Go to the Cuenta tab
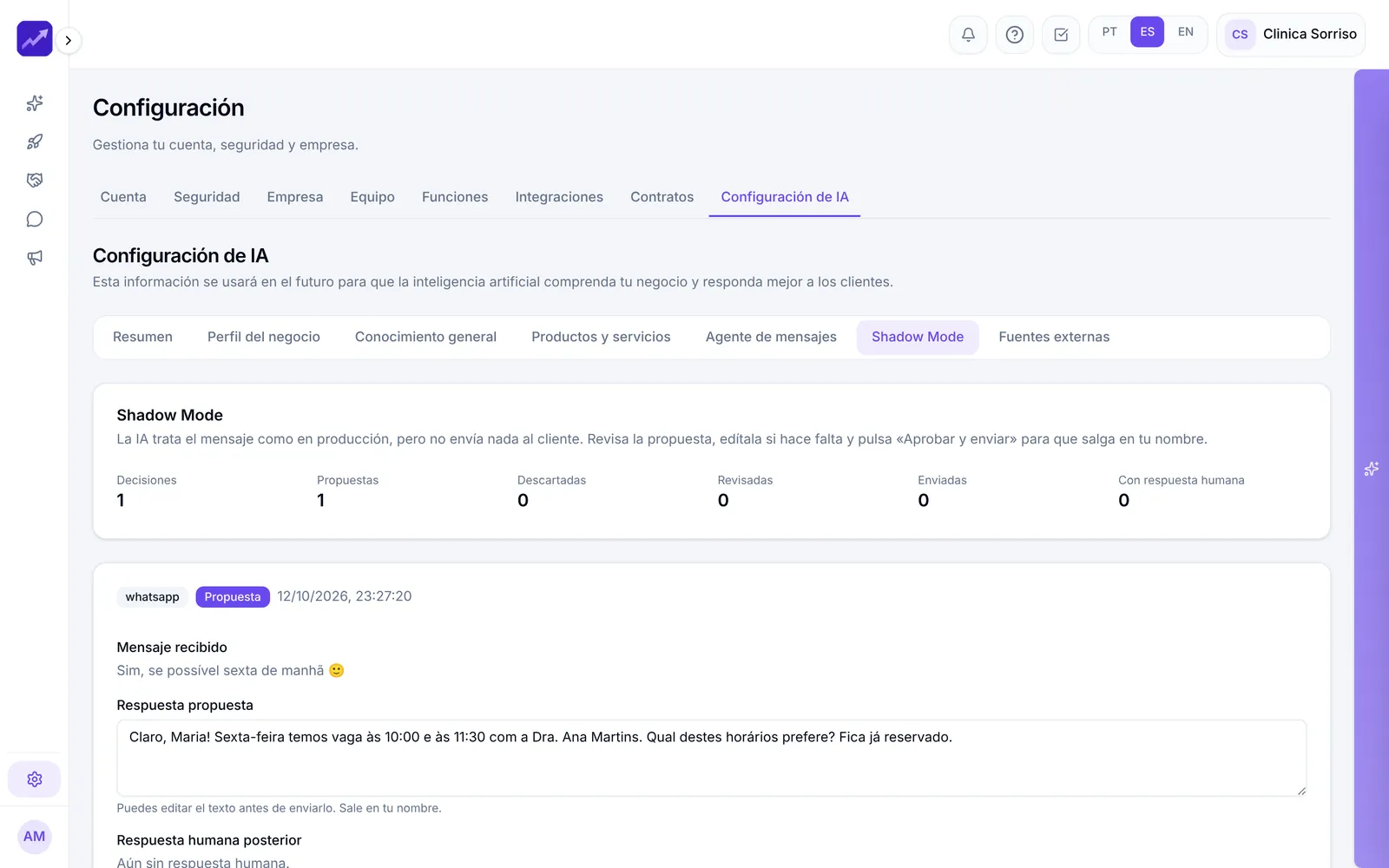 123,197
